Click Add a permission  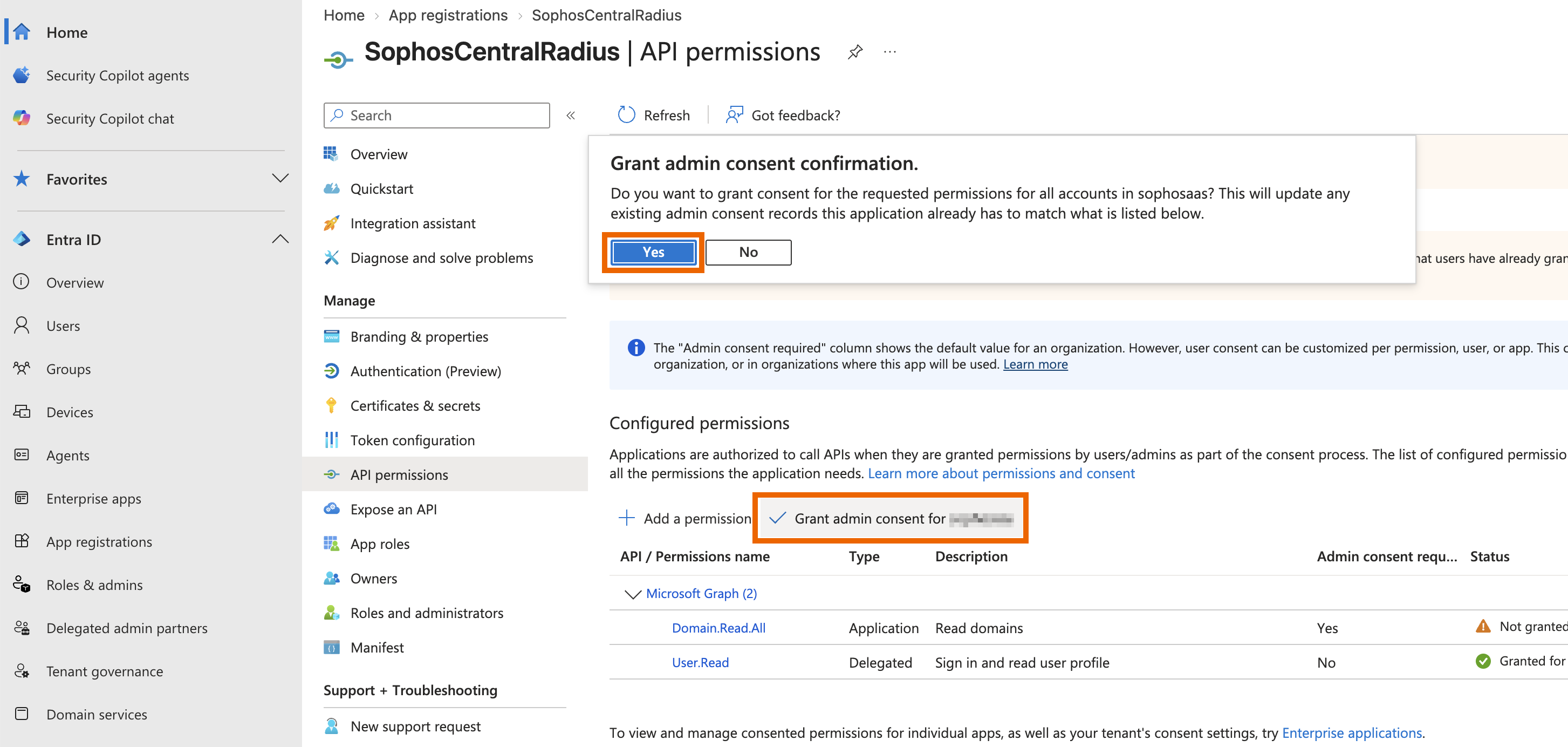(686, 519)
